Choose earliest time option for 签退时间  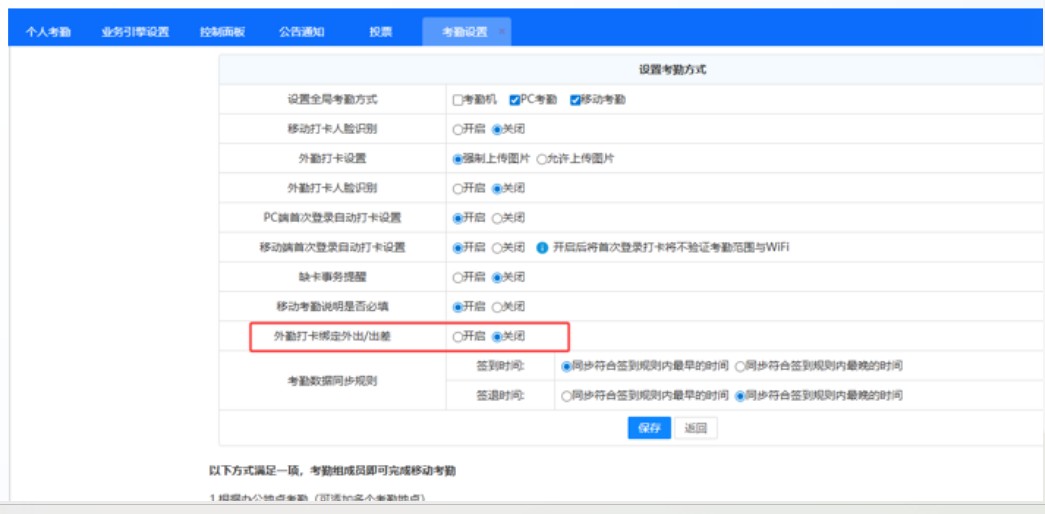point(567,396)
